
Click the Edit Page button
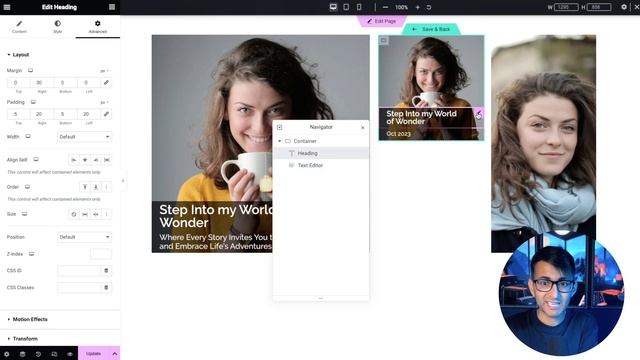coord(382,21)
